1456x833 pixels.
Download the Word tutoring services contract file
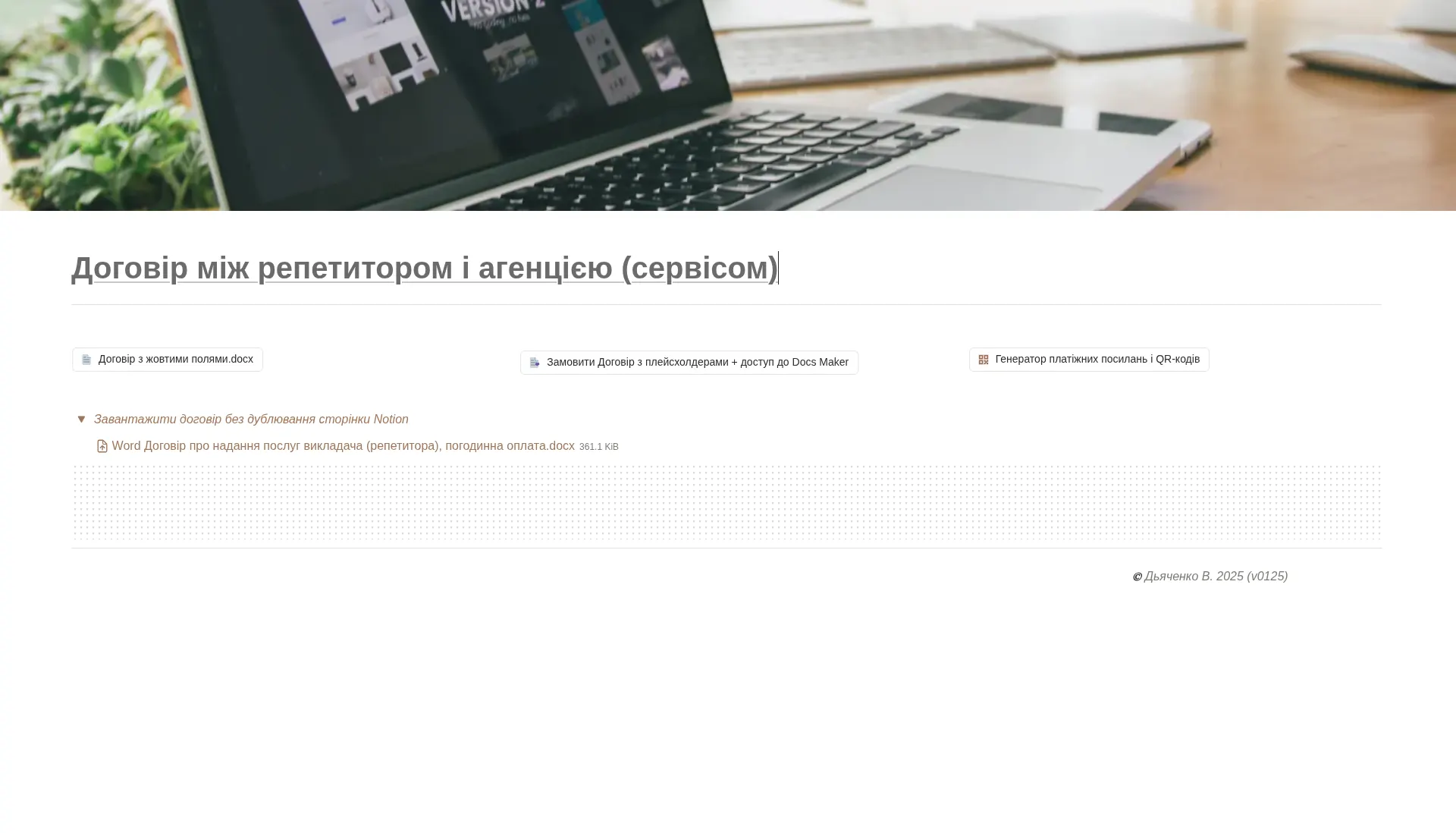343,445
